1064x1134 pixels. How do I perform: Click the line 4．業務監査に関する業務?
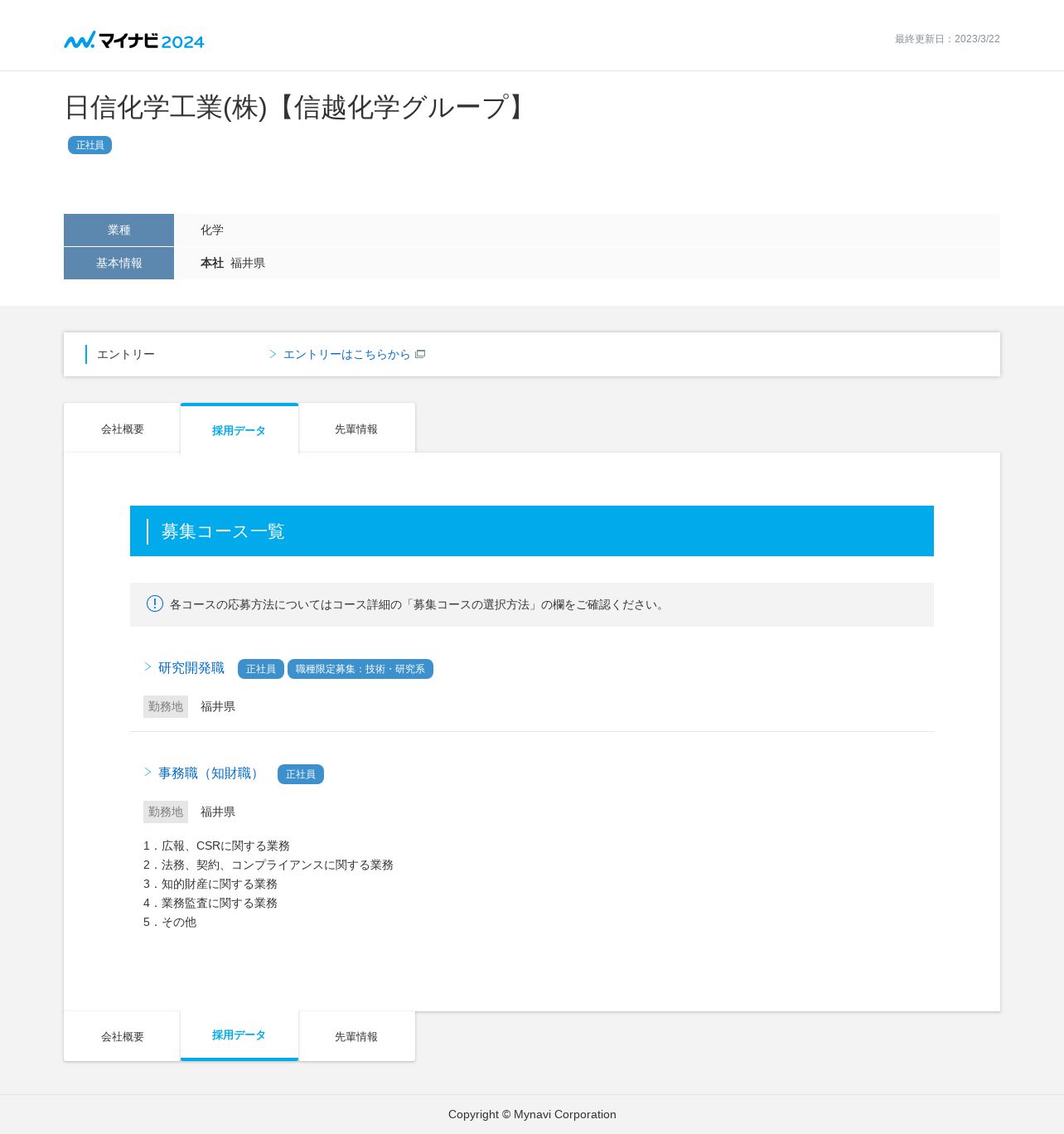pos(210,903)
